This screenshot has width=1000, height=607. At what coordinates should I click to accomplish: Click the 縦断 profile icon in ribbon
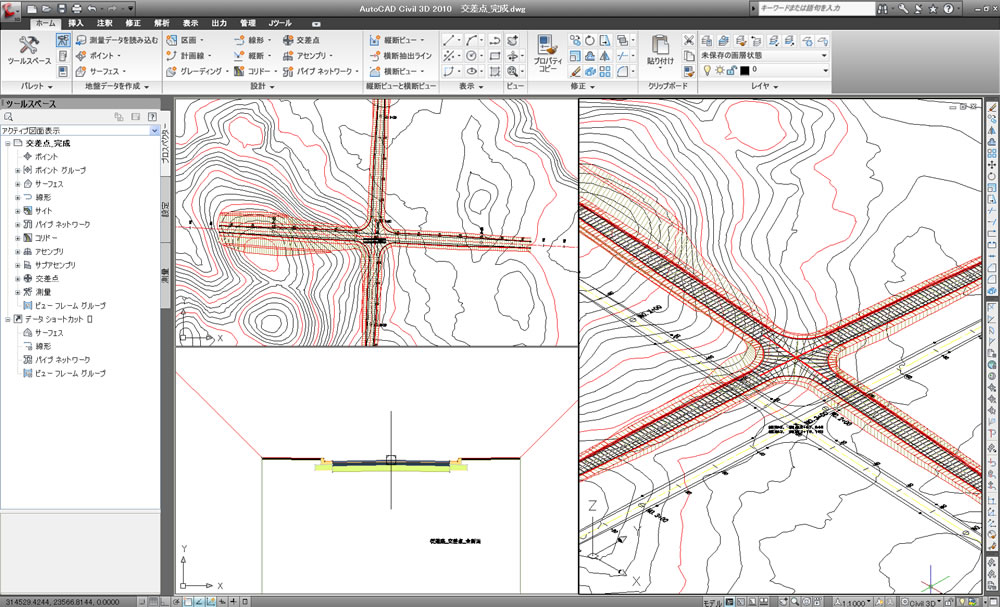[239, 55]
